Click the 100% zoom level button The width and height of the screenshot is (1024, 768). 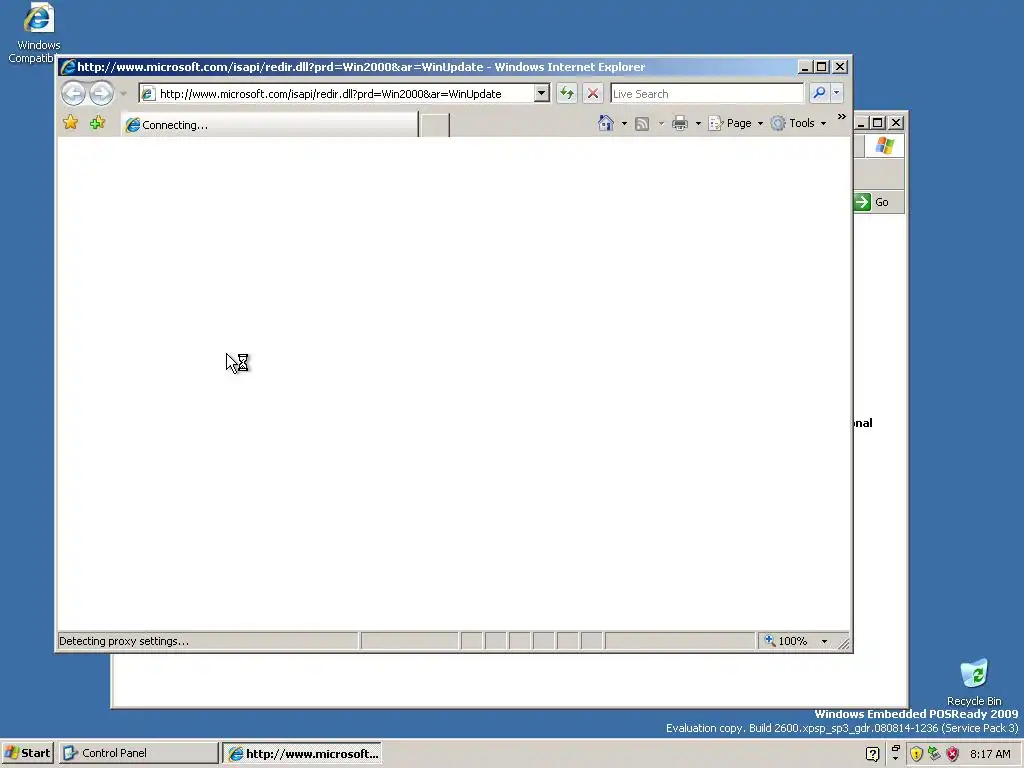pos(786,641)
